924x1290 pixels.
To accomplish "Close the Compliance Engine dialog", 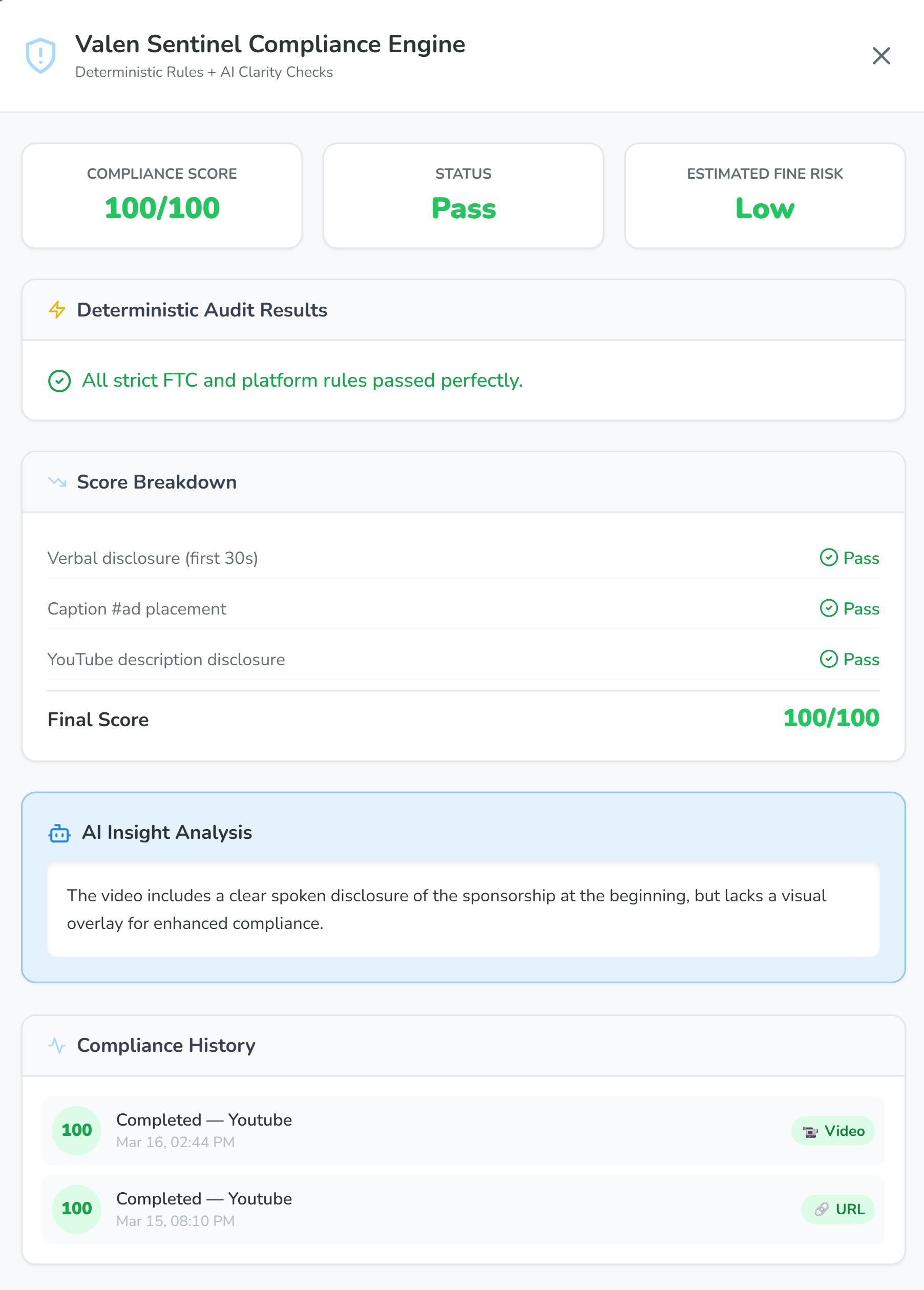I will pos(881,56).
